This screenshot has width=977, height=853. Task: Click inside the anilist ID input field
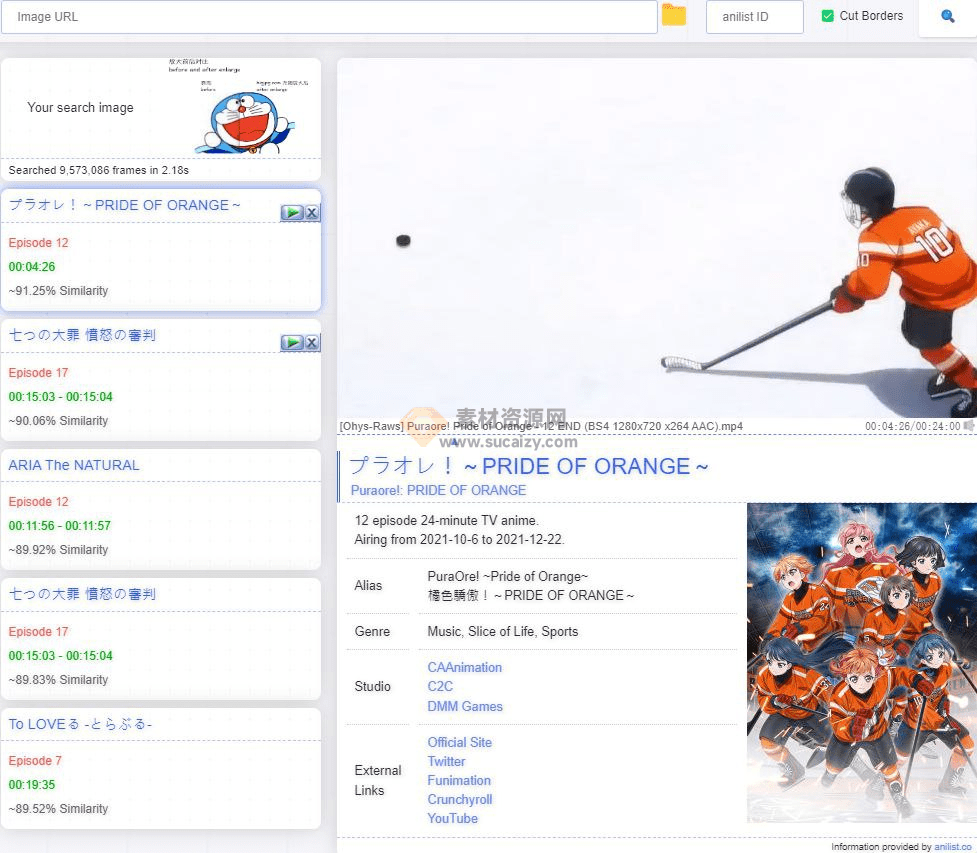click(754, 16)
